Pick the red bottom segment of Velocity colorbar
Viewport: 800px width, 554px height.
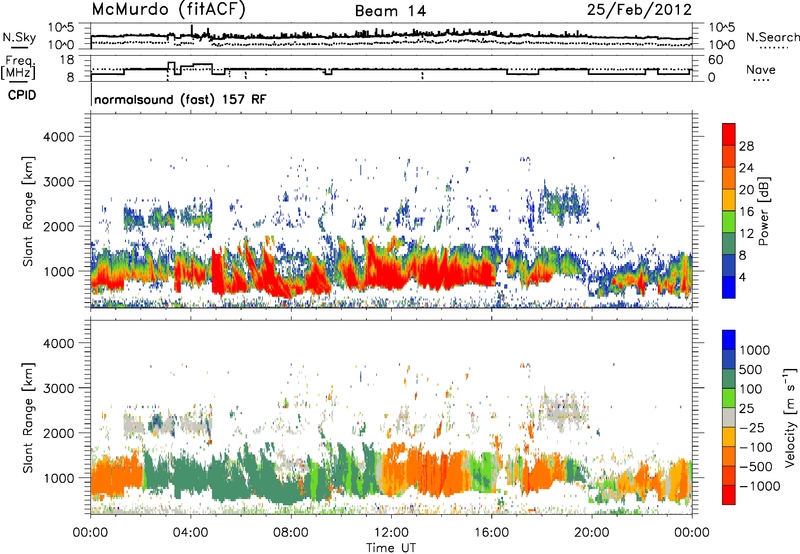point(729,495)
